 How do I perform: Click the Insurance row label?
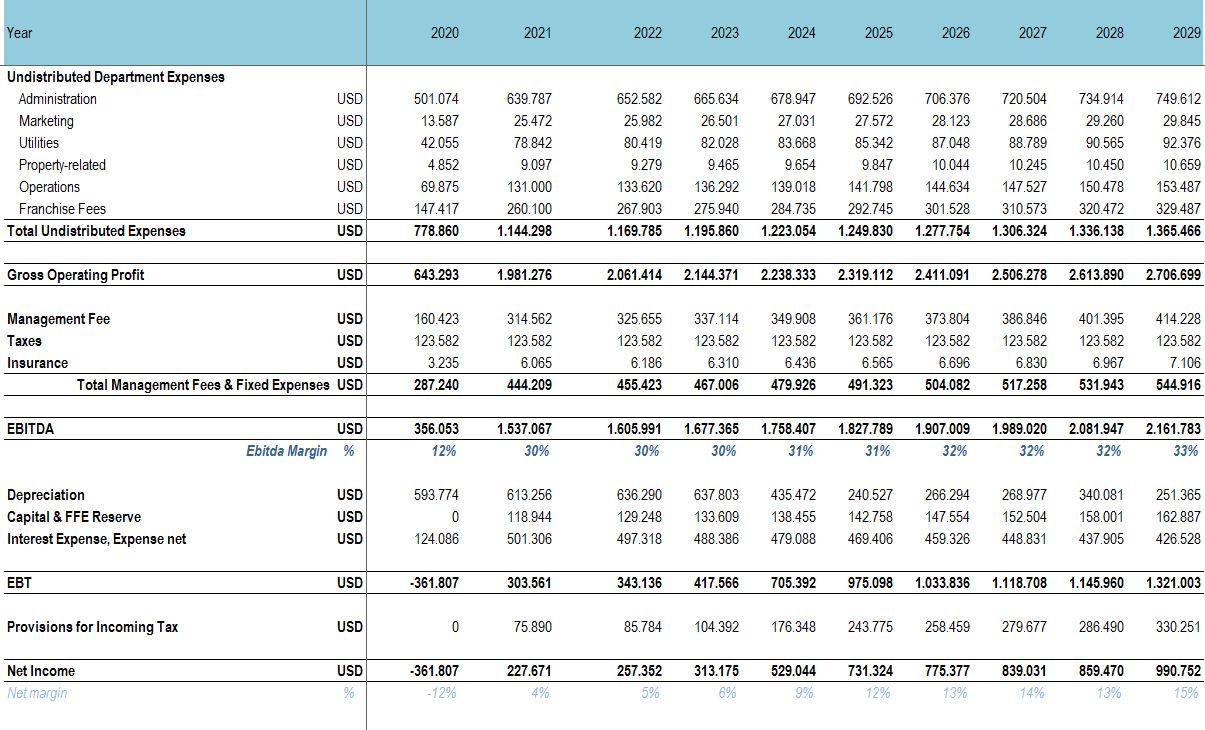pos(37,363)
